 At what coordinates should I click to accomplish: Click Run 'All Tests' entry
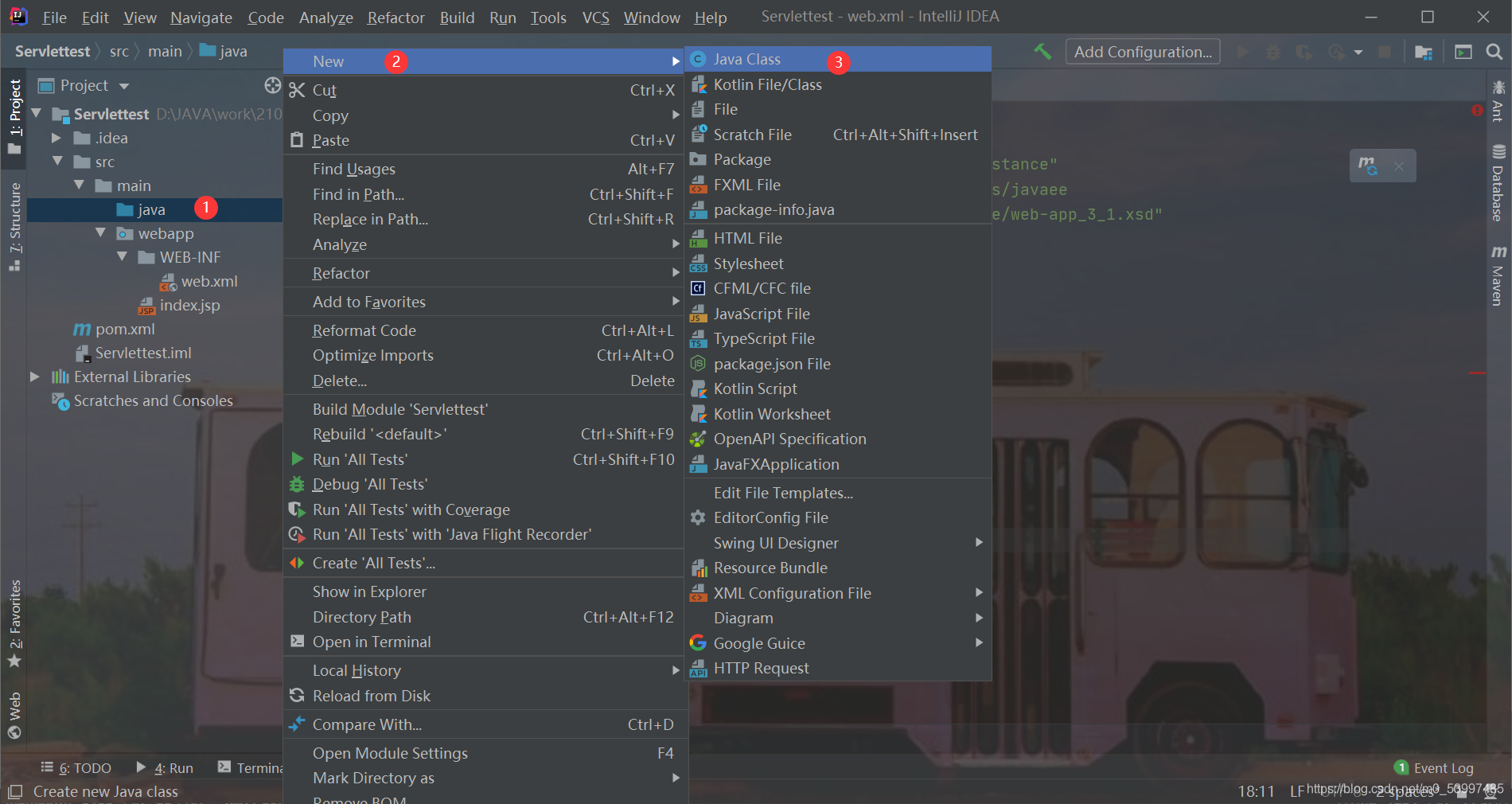pos(484,459)
